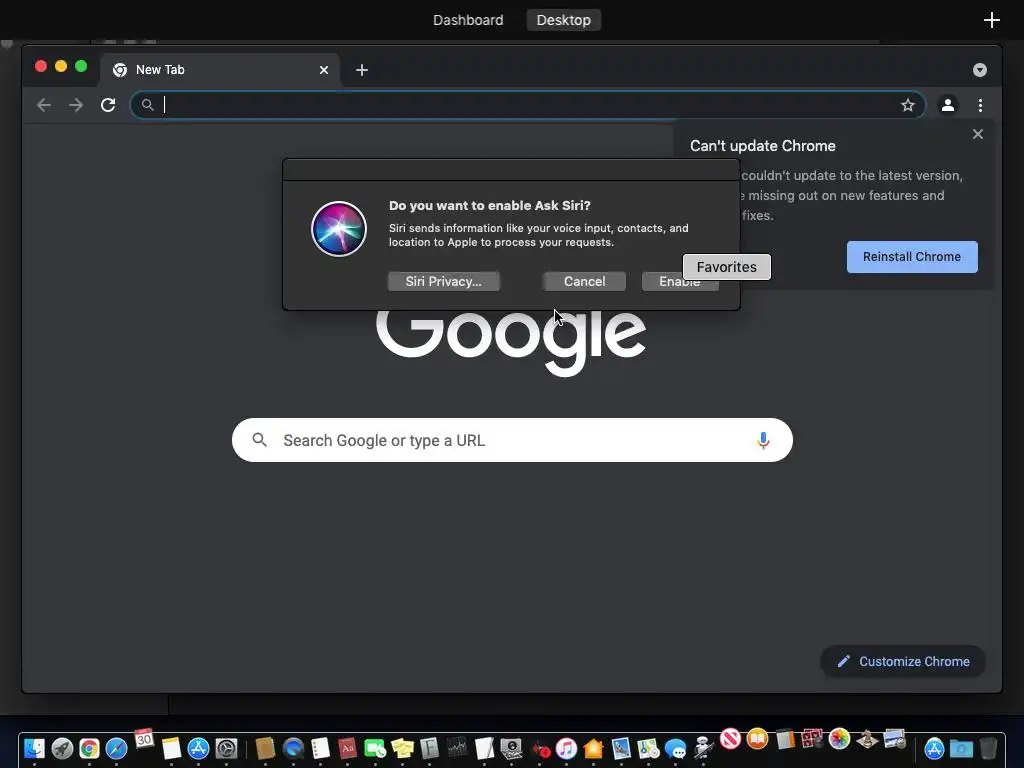
Task: Open Dictionary from the Dock
Action: 347,748
